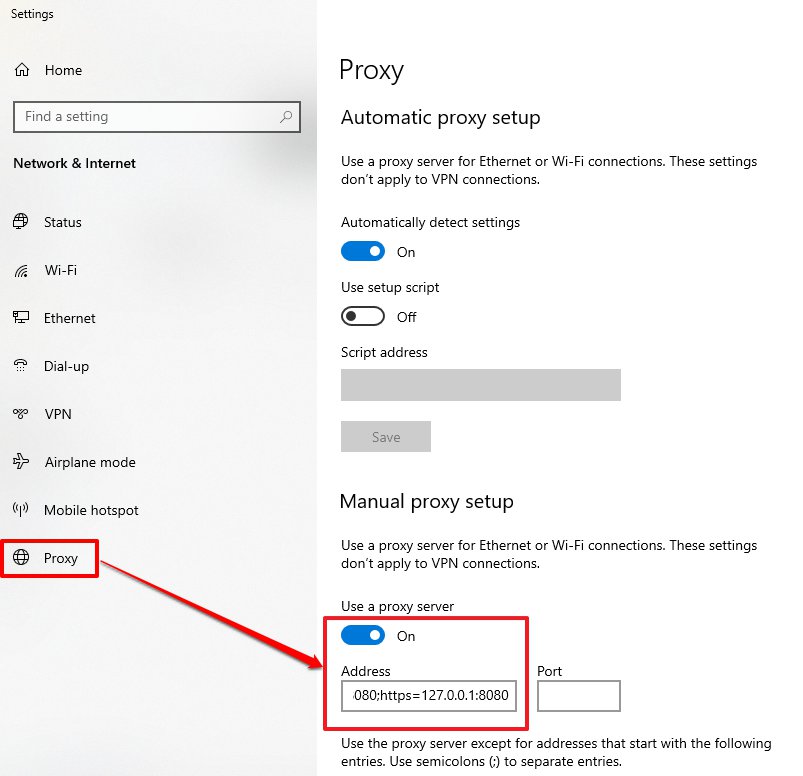Viewport: 803px width, 776px height.
Task: Select the Airplane mode icon
Action: [21, 462]
